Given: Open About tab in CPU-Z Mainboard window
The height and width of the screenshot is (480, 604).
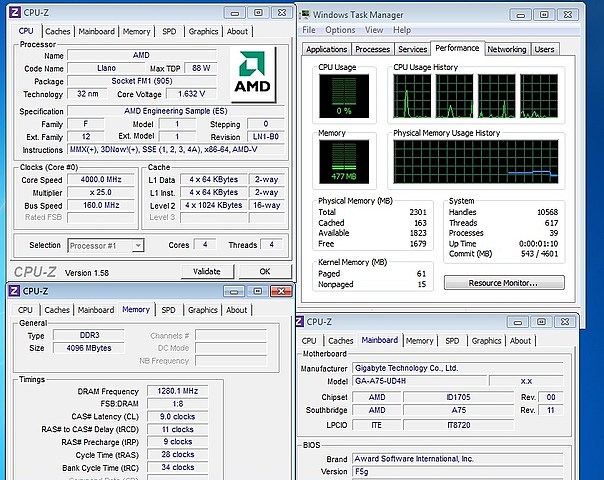Looking at the screenshot, I should tap(520, 341).
